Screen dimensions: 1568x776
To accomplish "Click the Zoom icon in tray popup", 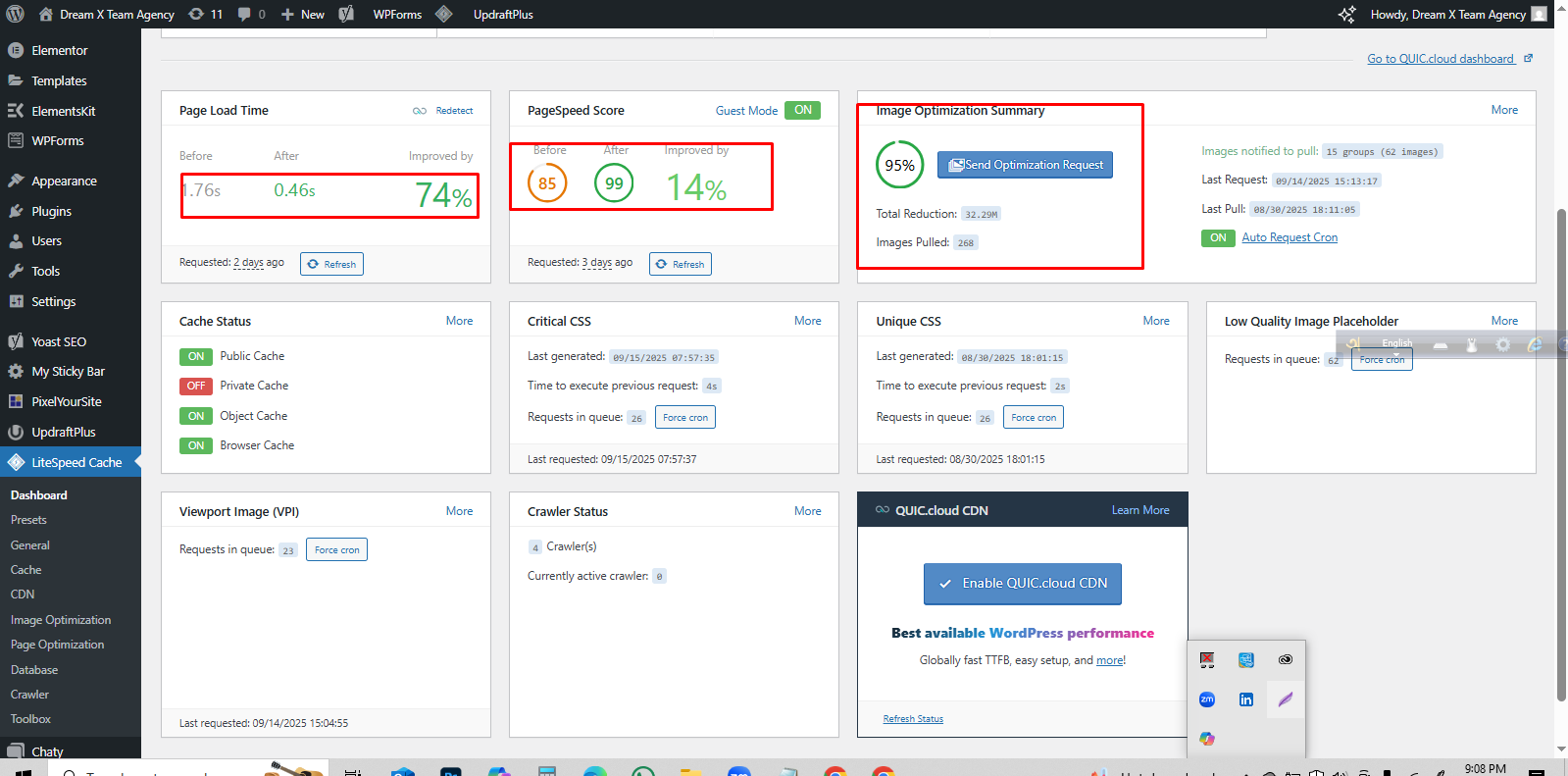I will (1207, 699).
